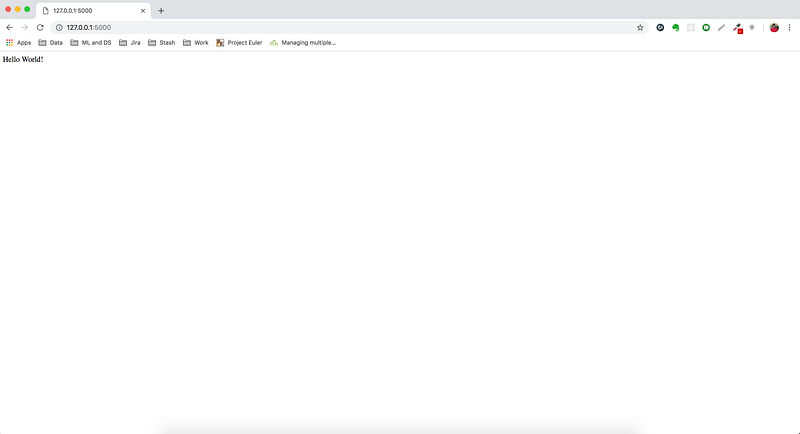This screenshot has height=434, width=800.
Task: Click the forward navigation arrow
Action: 24,28
